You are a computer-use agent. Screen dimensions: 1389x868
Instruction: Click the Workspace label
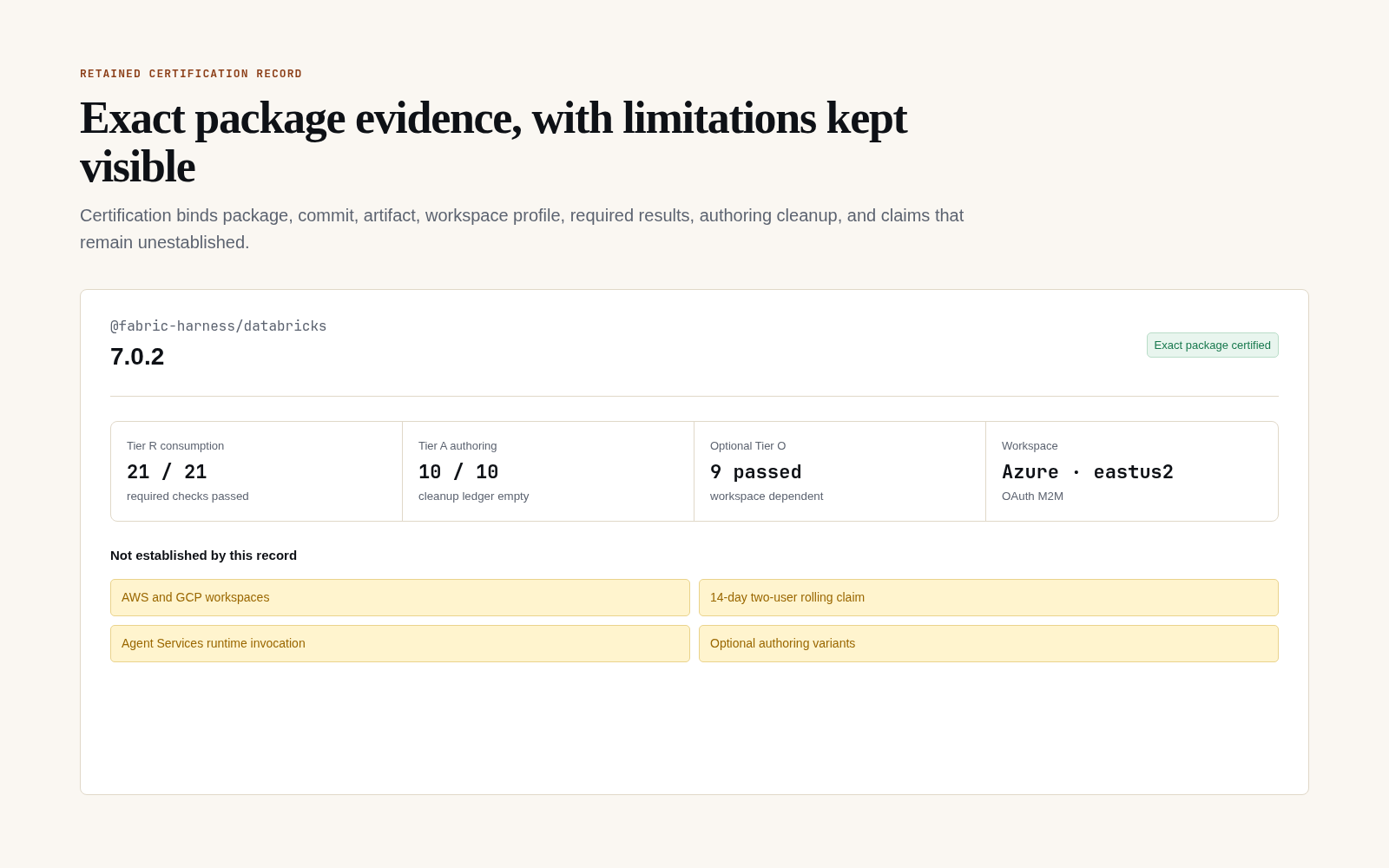pyautogui.click(x=1030, y=446)
